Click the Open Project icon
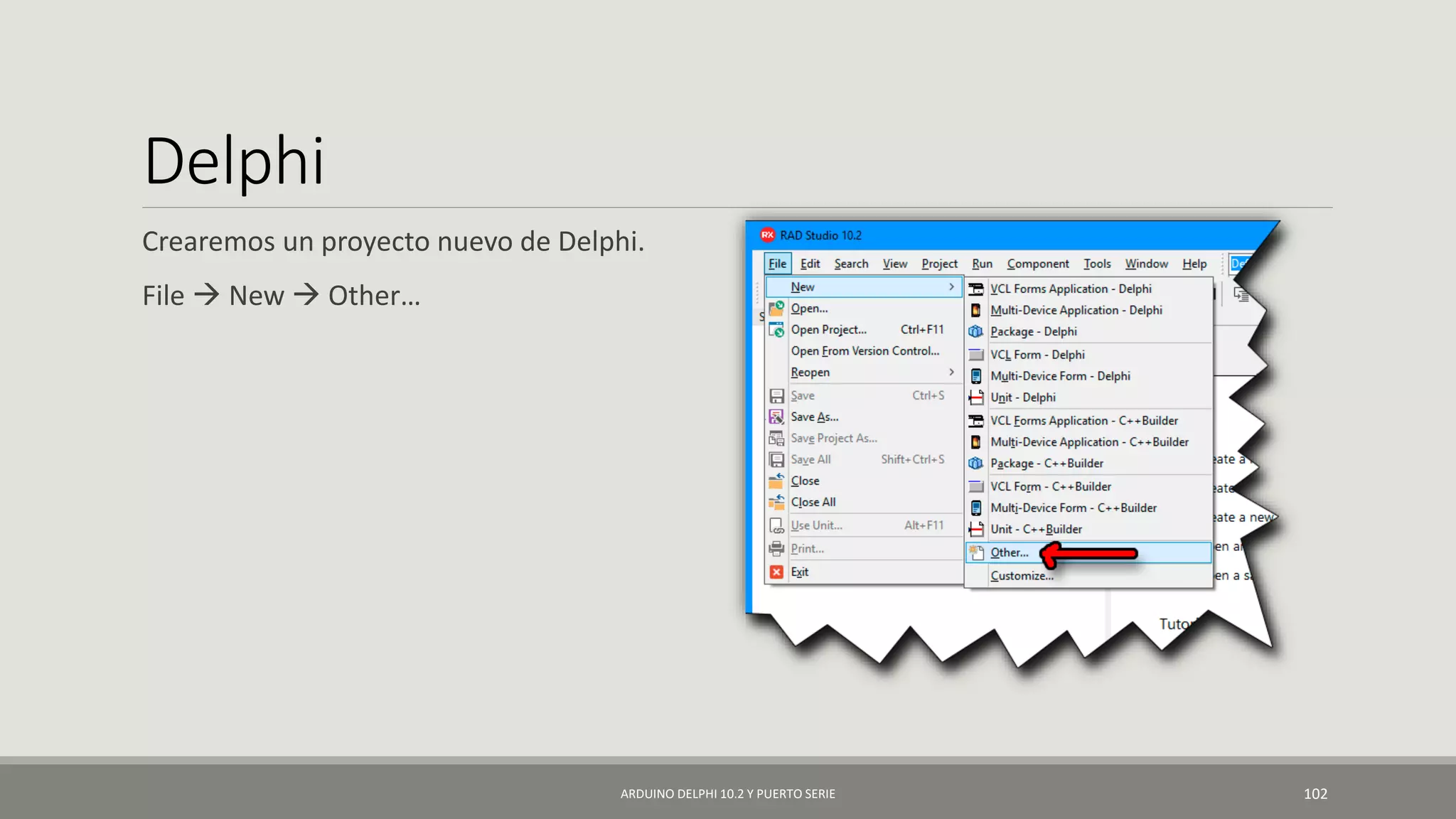Image resolution: width=1456 pixels, height=819 pixels. (x=776, y=330)
